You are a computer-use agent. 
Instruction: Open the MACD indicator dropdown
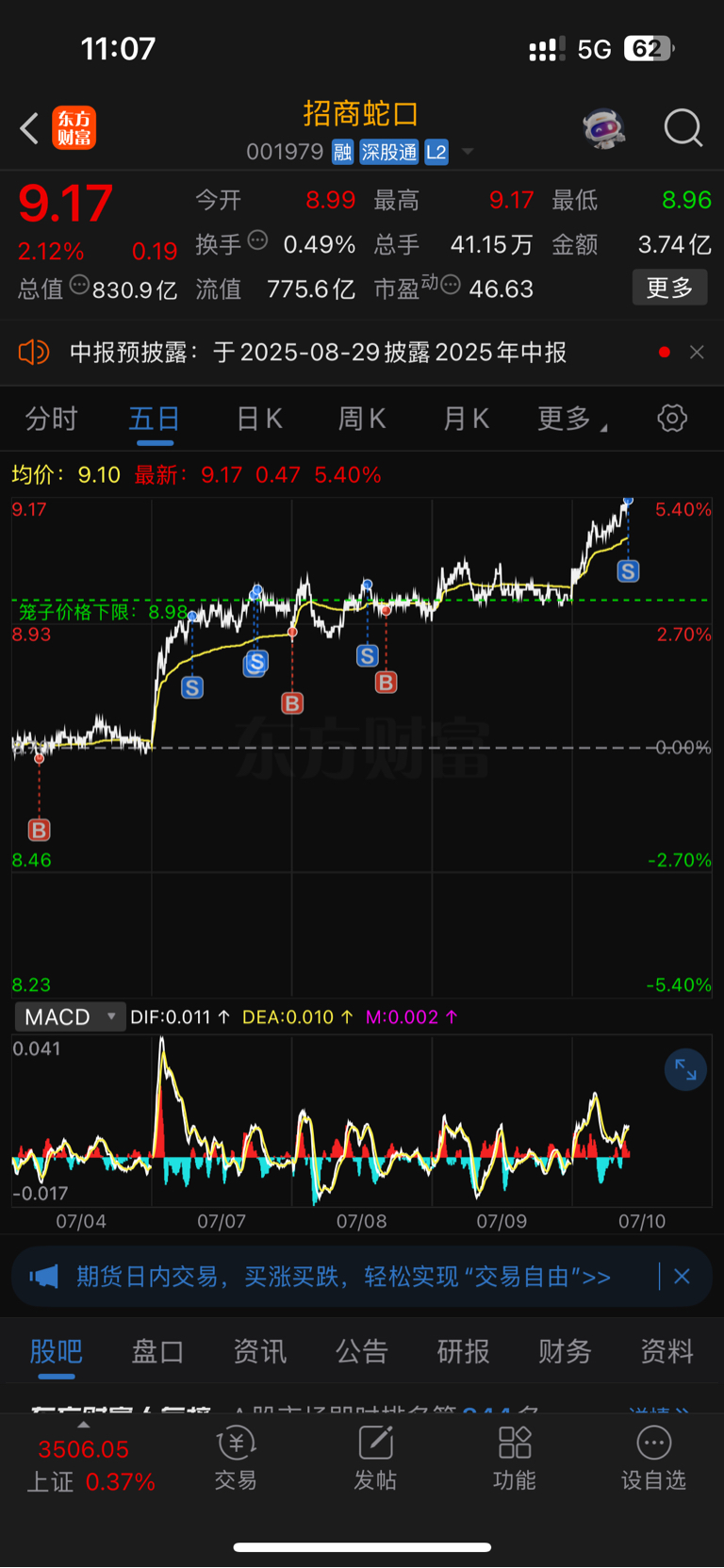tap(70, 1016)
